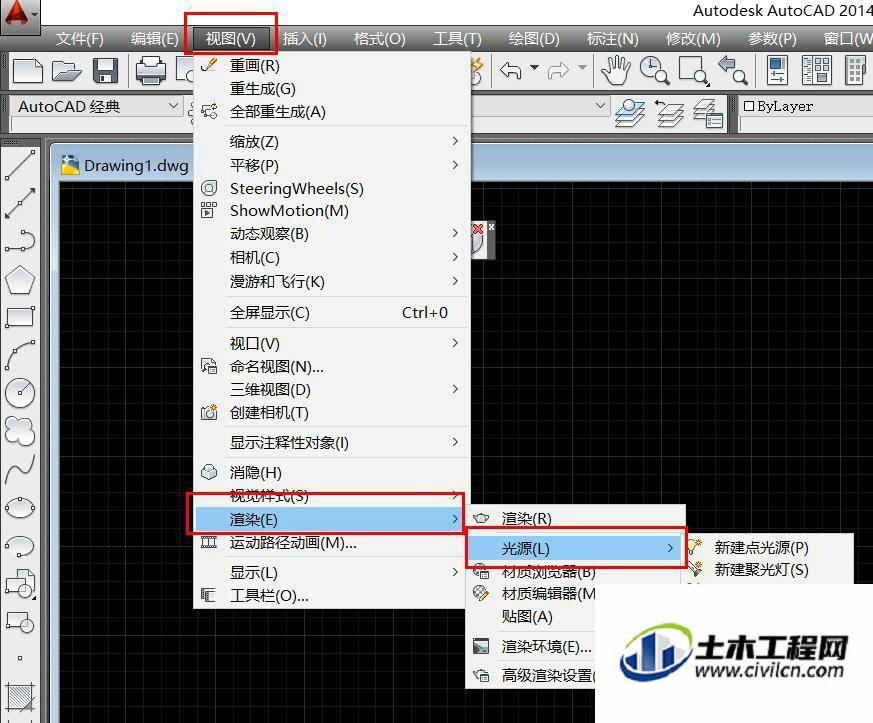Image resolution: width=873 pixels, height=723 pixels.
Task: Choose 消隐(H) menu item
Action: 332,473
